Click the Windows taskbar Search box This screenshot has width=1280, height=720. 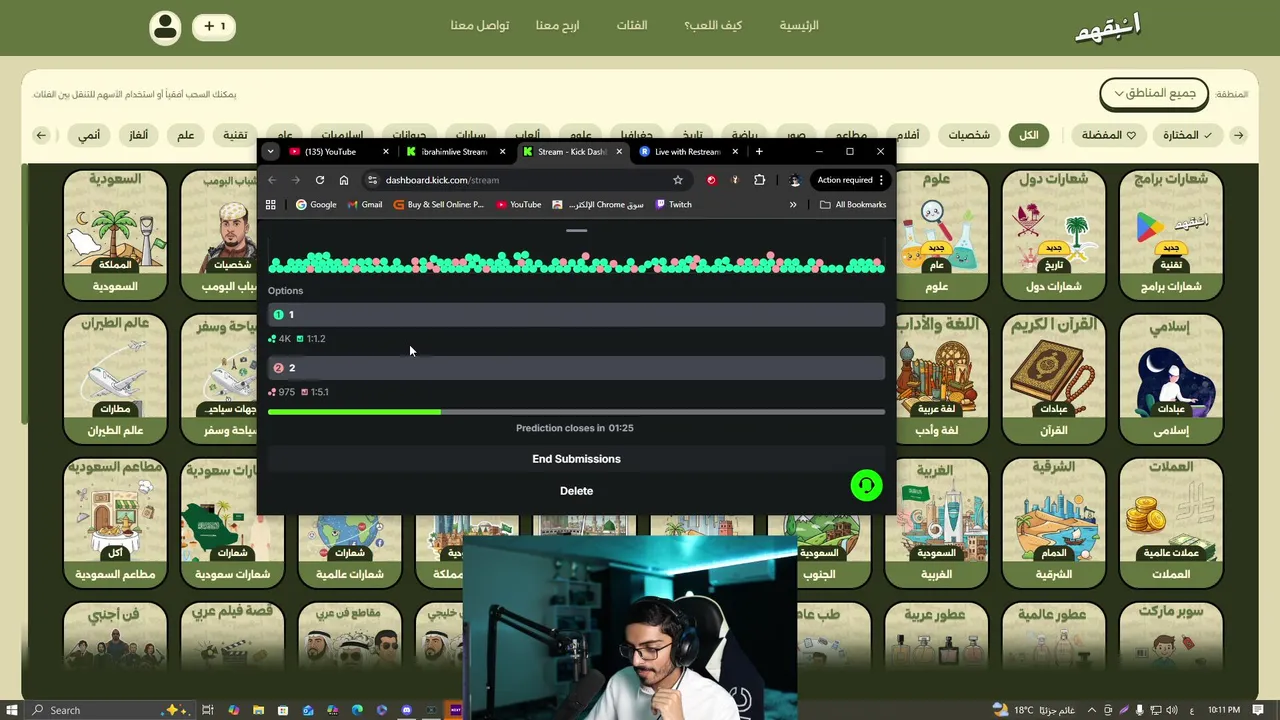coord(109,710)
